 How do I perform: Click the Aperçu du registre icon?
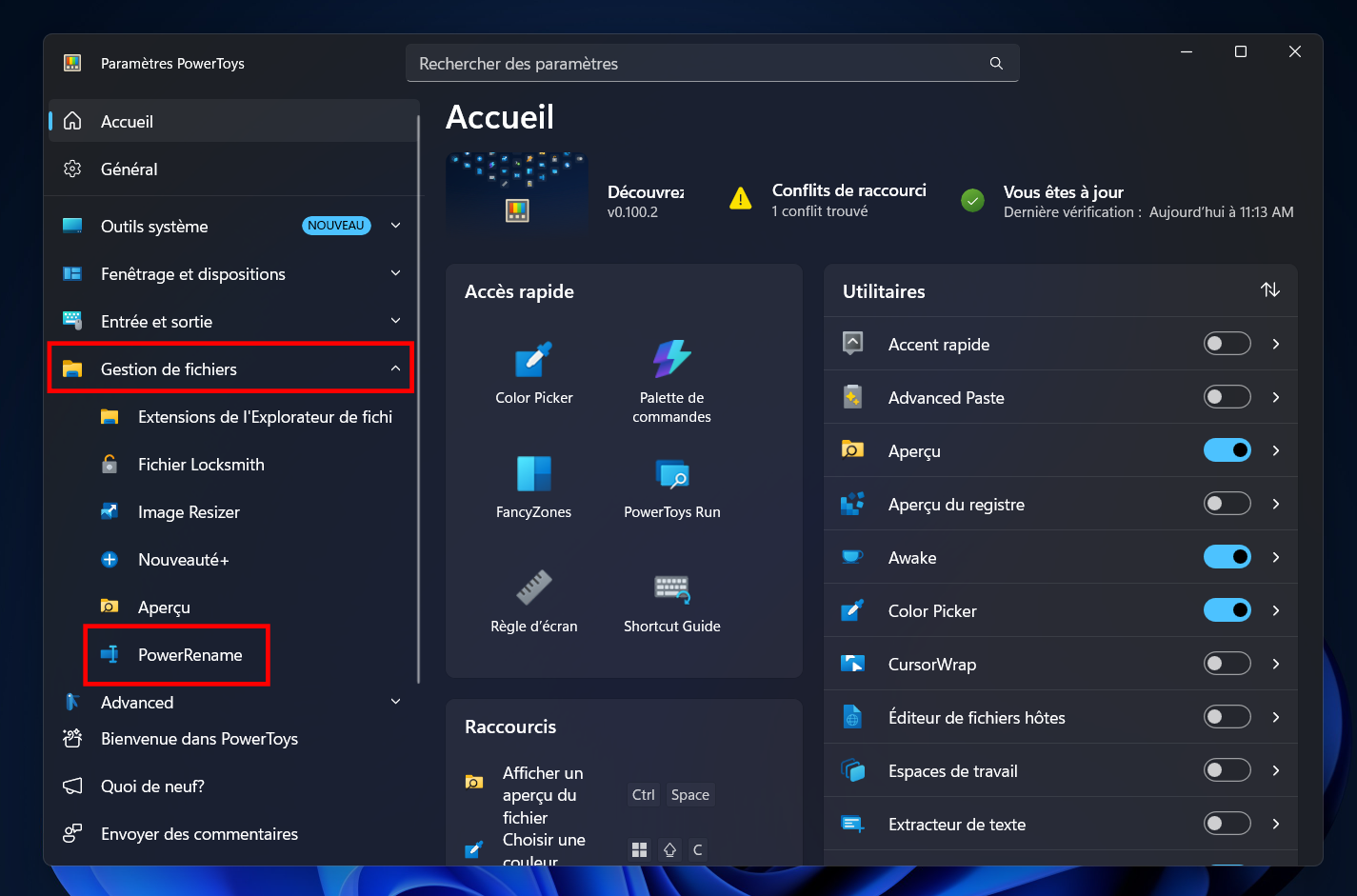tap(852, 504)
